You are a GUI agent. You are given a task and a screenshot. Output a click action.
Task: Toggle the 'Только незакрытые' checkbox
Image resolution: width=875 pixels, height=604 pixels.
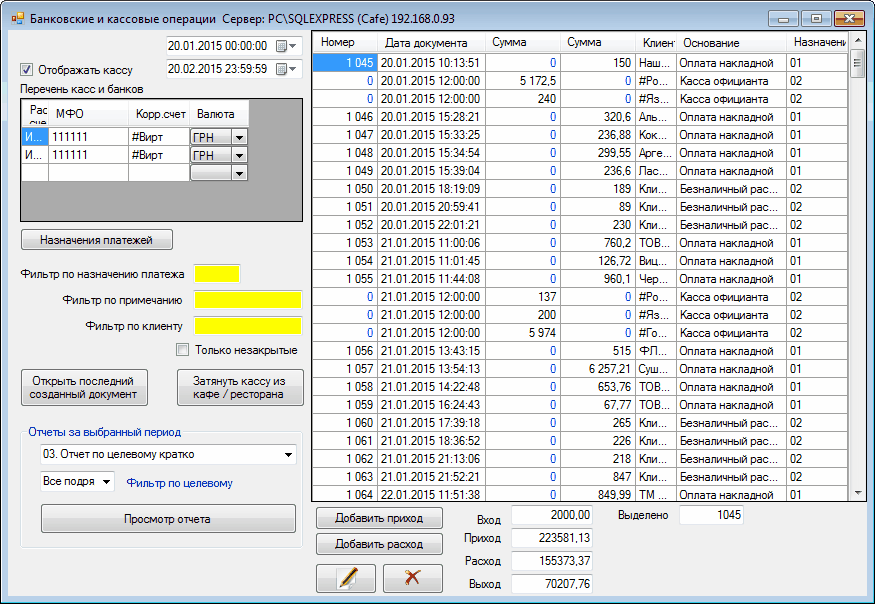click(182, 350)
